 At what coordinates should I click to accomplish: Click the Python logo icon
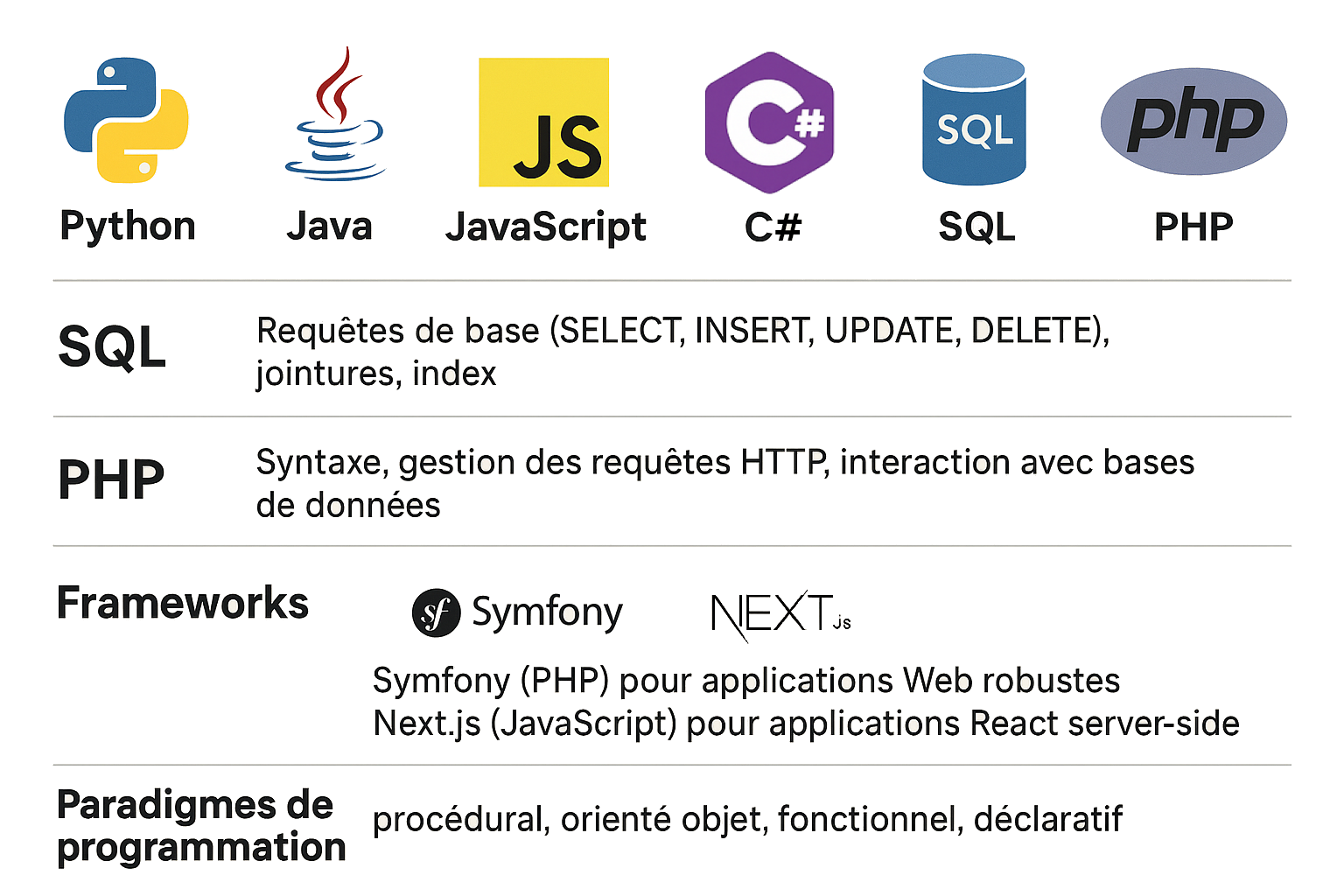point(126,121)
